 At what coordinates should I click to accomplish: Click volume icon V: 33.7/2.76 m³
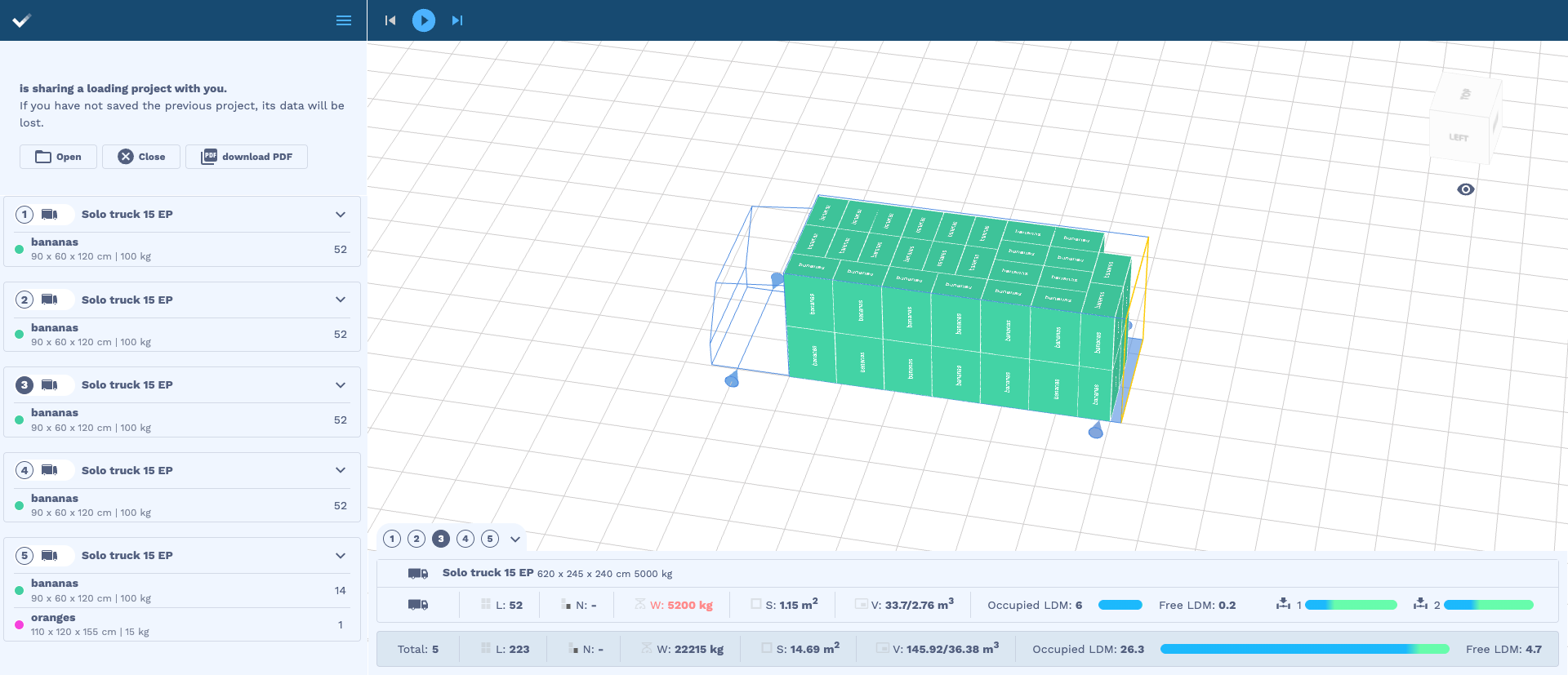[861, 605]
